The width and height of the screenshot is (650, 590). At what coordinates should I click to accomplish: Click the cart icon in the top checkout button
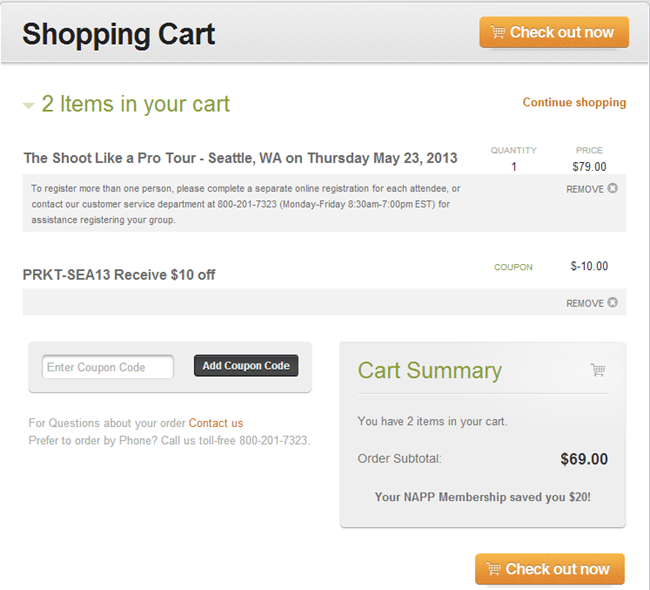[x=496, y=32]
